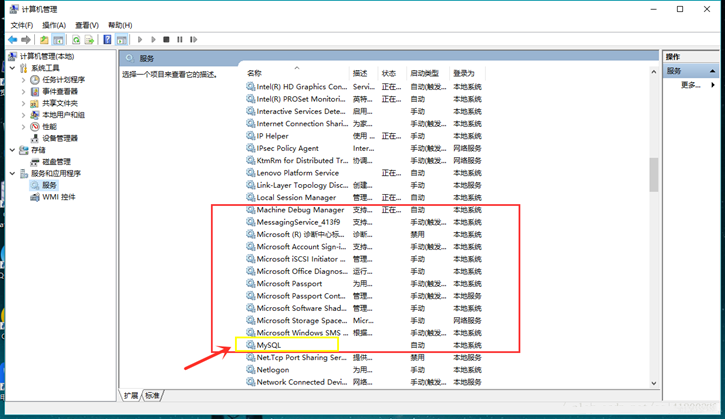
Task: Expand the 任务计划程序 tree node
Action: pyautogui.click(x=23, y=80)
